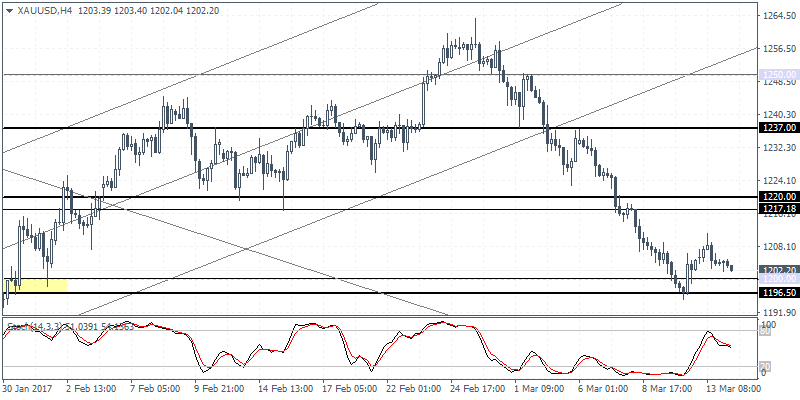Click the stochastic 100 level value
The image size is (800, 400).
[766, 326]
